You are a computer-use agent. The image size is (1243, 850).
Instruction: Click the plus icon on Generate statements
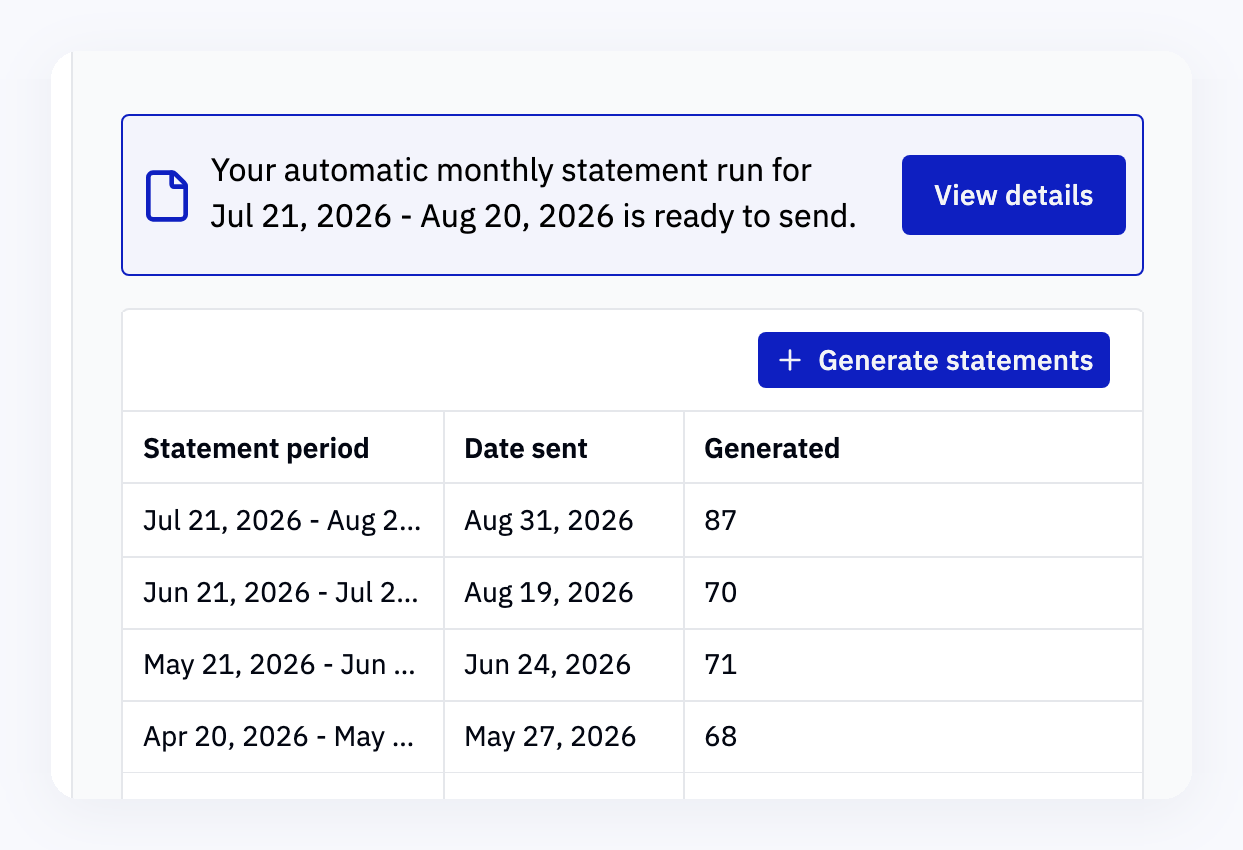[x=790, y=360]
